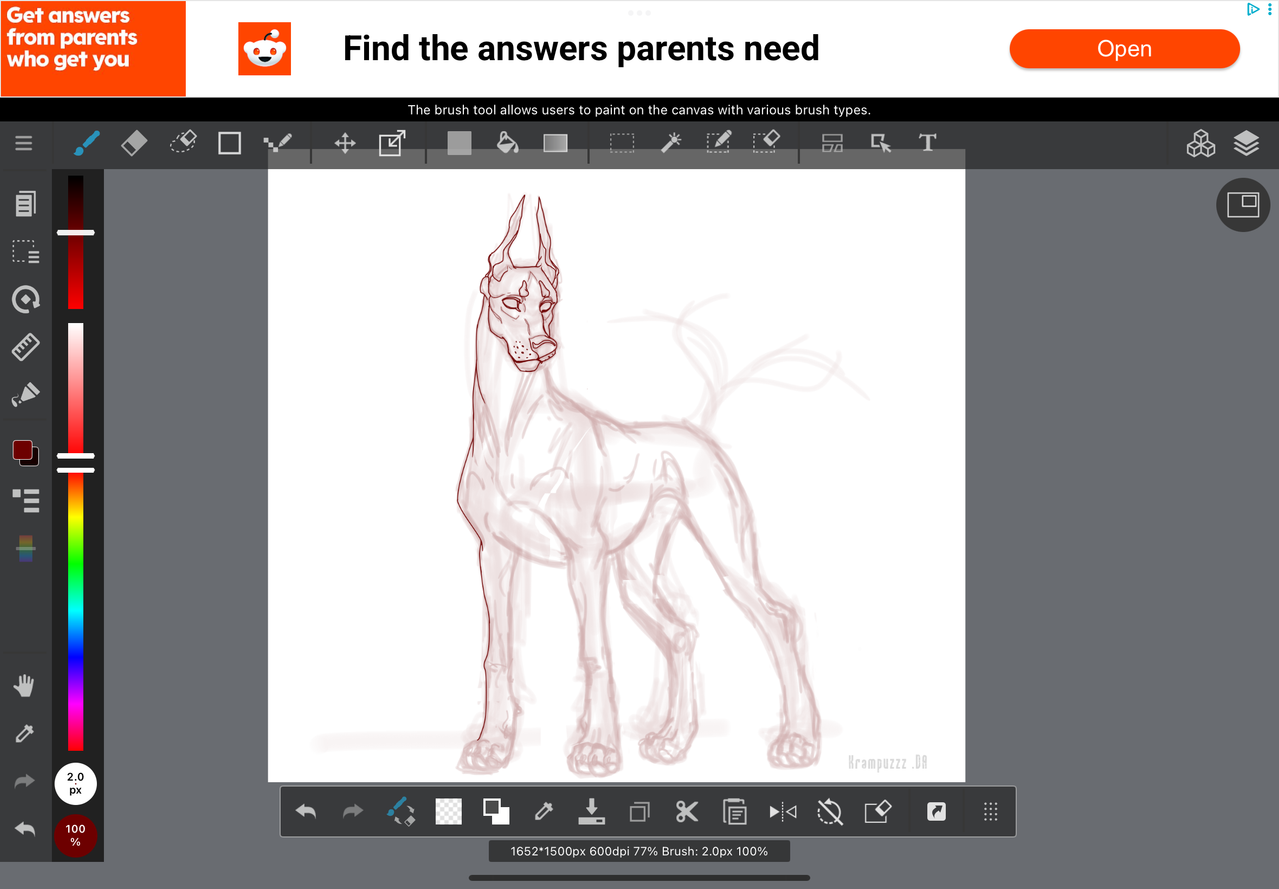Click undo in the bottom shortcut bar

307,812
